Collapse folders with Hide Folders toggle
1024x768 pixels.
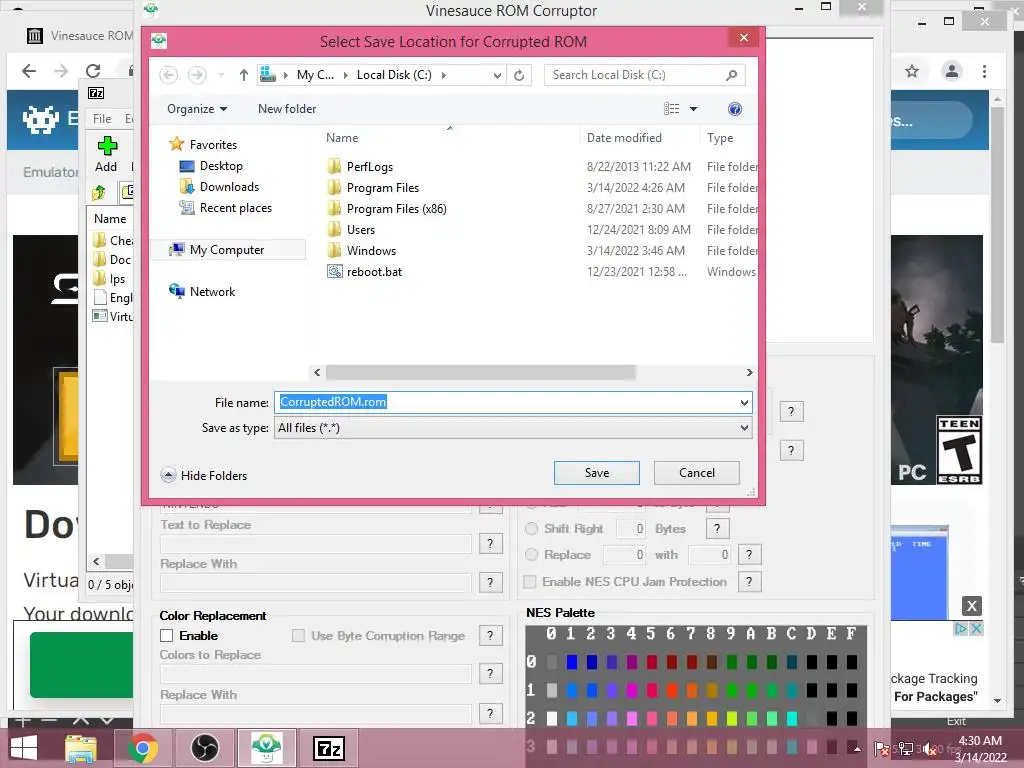[204, 475]
